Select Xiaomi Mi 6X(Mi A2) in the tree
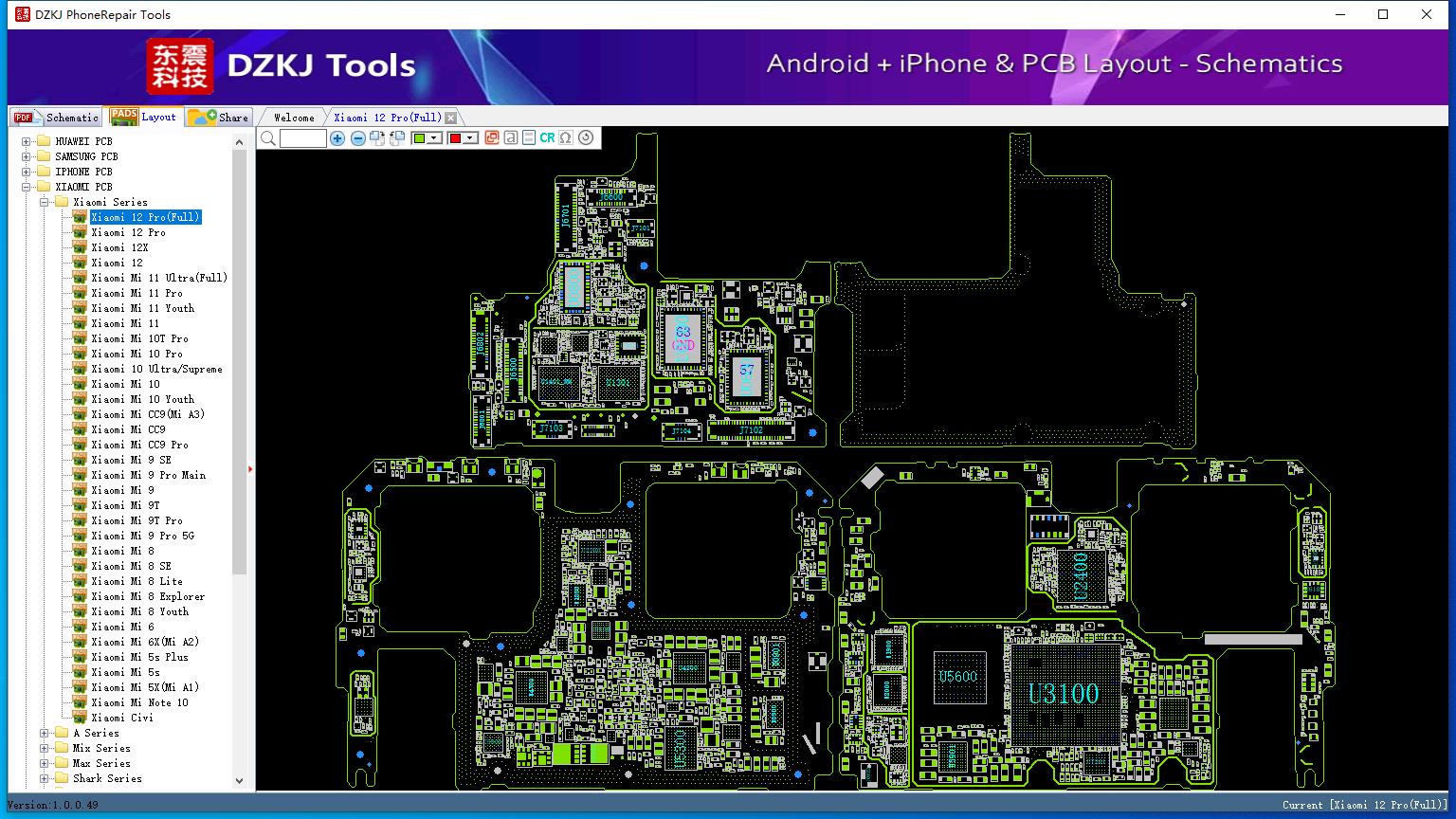 145,642
